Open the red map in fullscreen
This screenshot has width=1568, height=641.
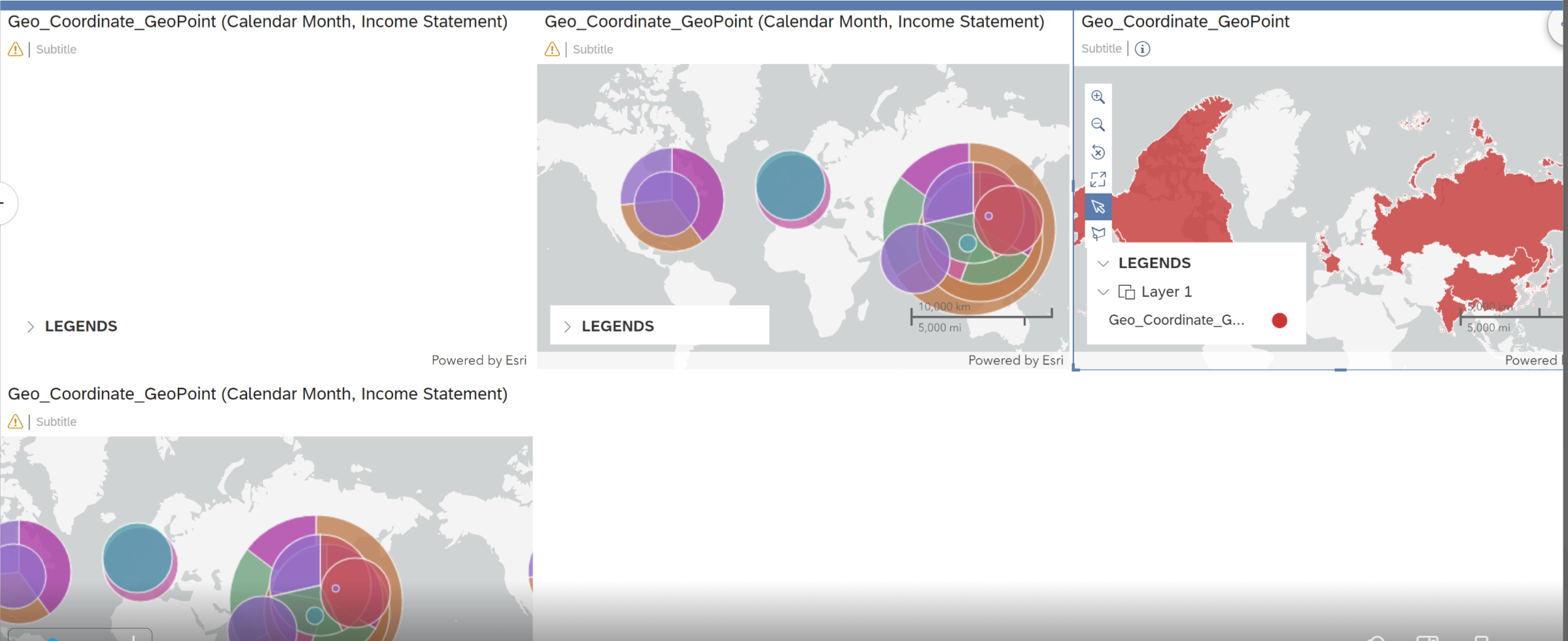coord(1098,179)
